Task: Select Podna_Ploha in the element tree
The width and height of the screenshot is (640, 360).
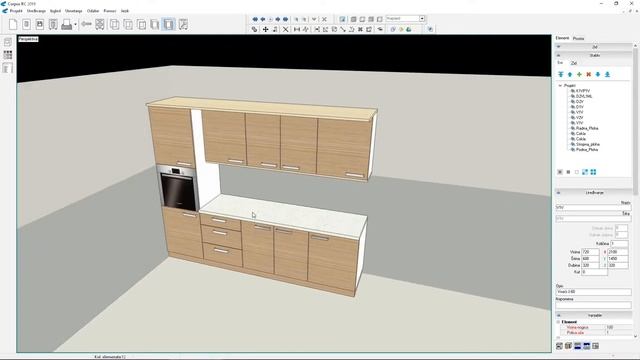Action: (587, 149)
